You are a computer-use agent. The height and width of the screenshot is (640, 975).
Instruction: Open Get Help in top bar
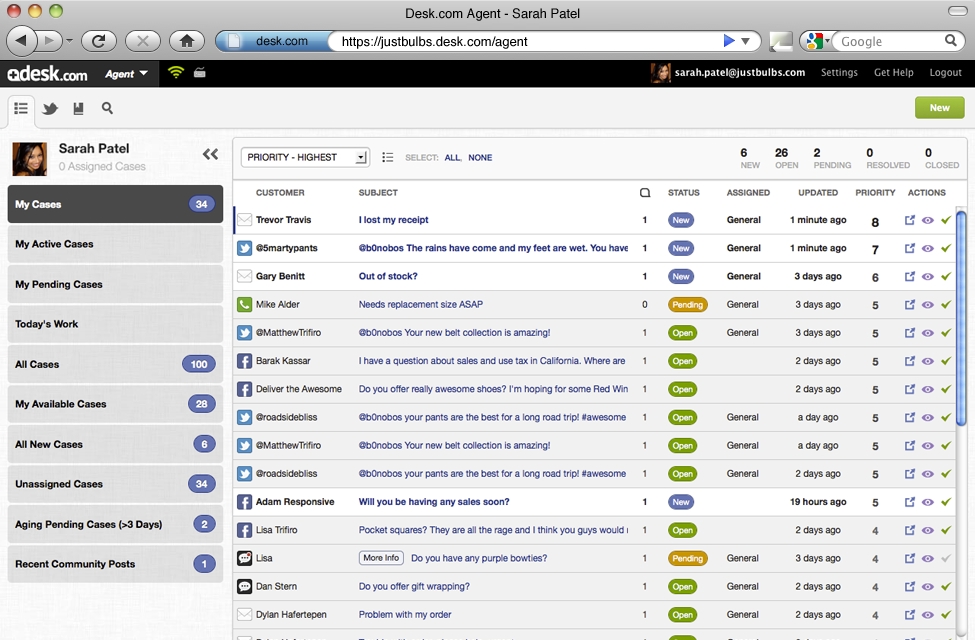(x=894, y=73)
